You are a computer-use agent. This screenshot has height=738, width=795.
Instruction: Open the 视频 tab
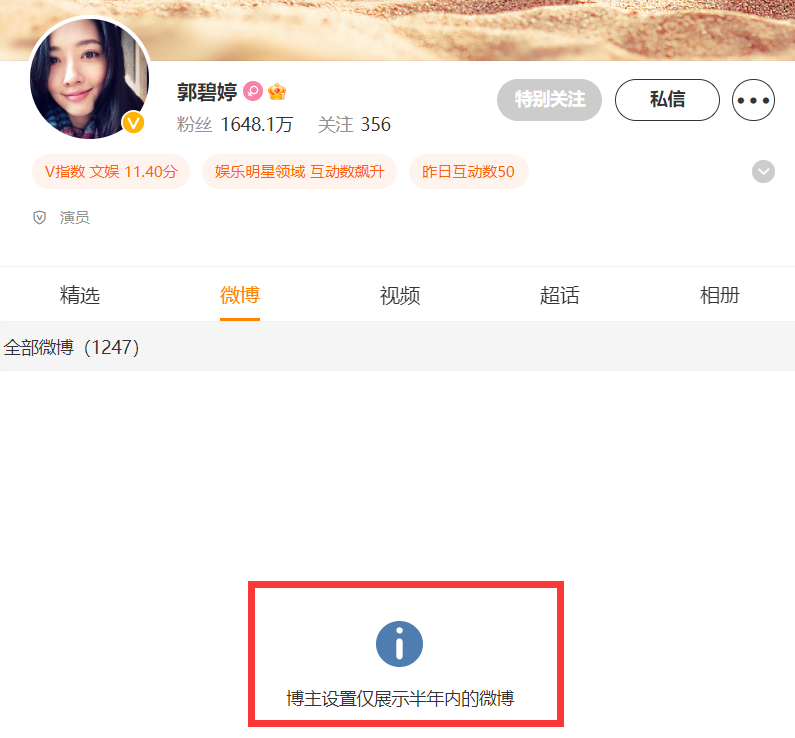click(x=400, y=295)
